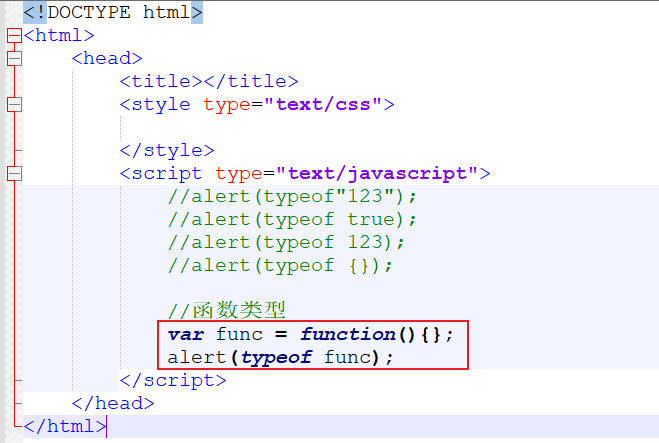Collapse the script tag fold marker
659x443 pixels.
[x=14, y=173]
